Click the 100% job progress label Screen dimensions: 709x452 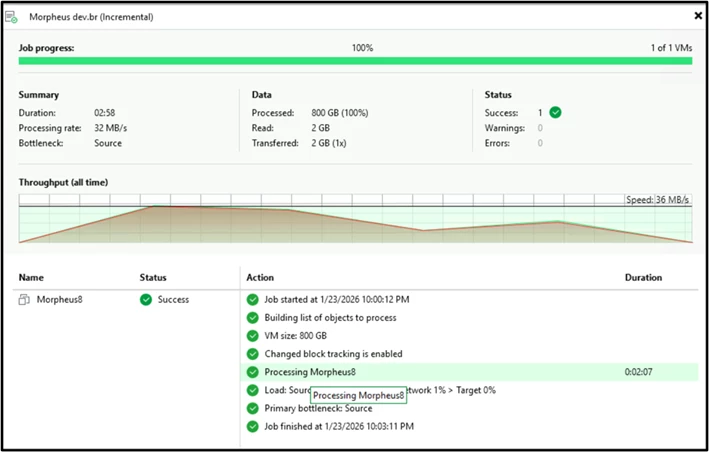pyautogui.click(x=363, y=48)
